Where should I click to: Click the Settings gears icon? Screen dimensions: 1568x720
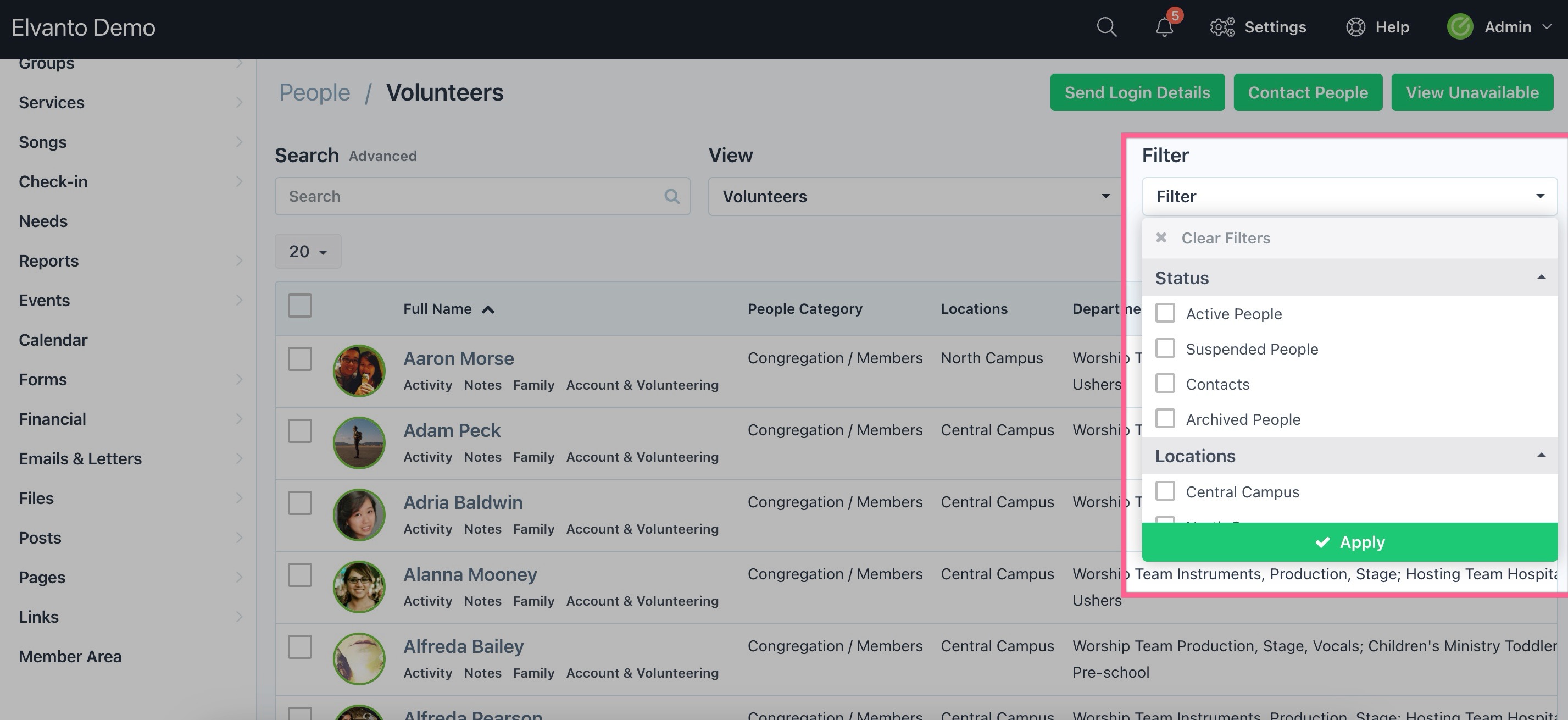click(x=1222, y=27)
